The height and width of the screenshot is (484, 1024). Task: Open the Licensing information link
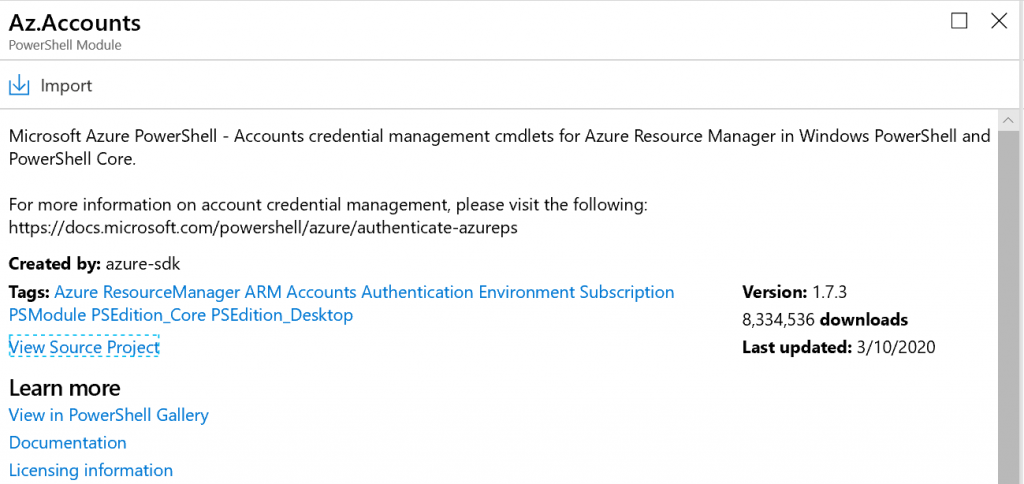[x=91, y=470]
